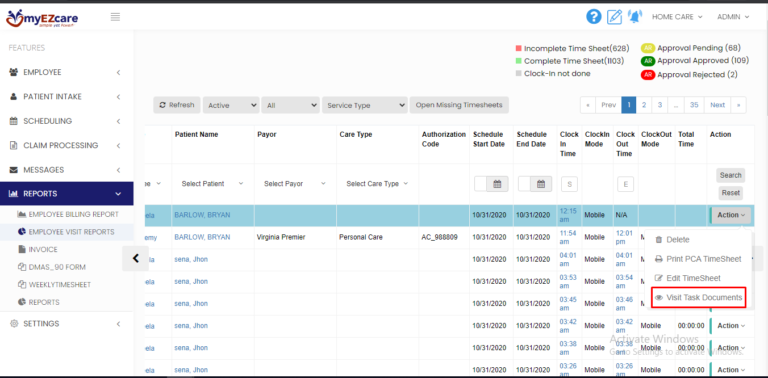Click the Settings gear icon in sidebar
768x378 pixels.
coord(14,324)
